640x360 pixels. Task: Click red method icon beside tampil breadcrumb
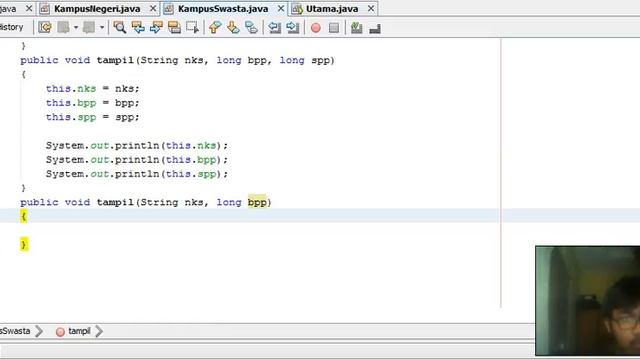click(x=60, y=332)
